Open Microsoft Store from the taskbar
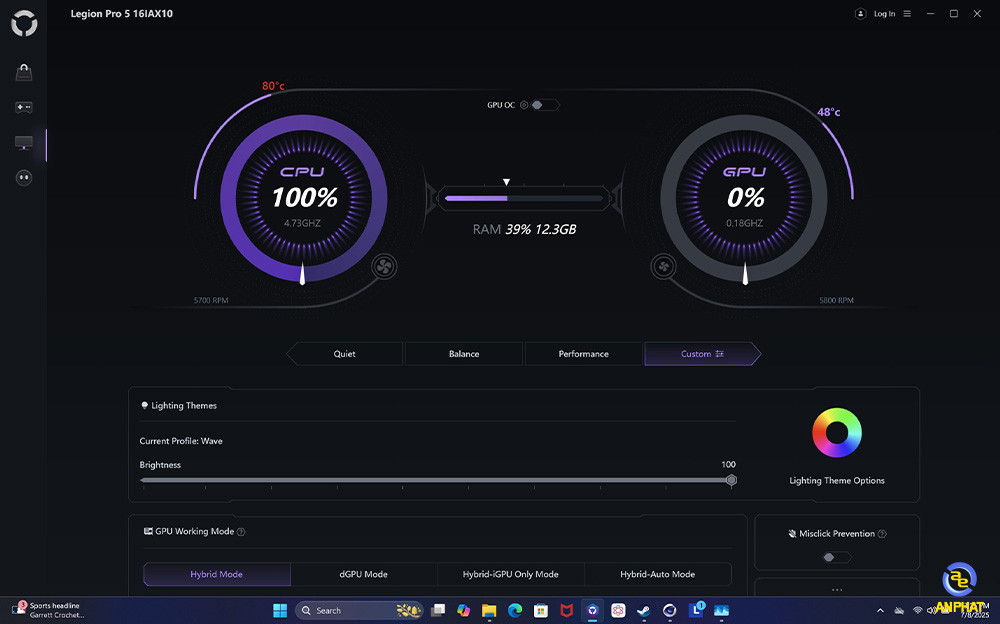The height and width of the screenshot is (624, 1000). [541, 611]
